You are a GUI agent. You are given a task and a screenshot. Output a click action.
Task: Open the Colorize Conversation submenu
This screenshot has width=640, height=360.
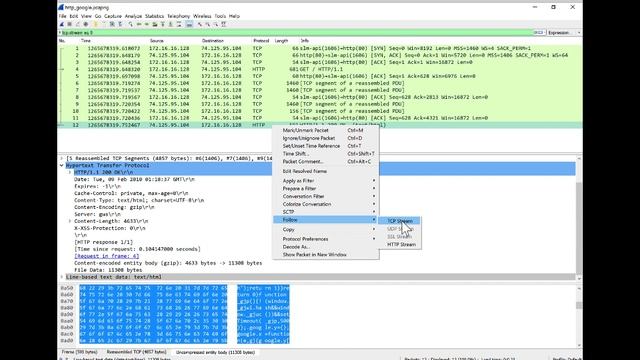326,204
